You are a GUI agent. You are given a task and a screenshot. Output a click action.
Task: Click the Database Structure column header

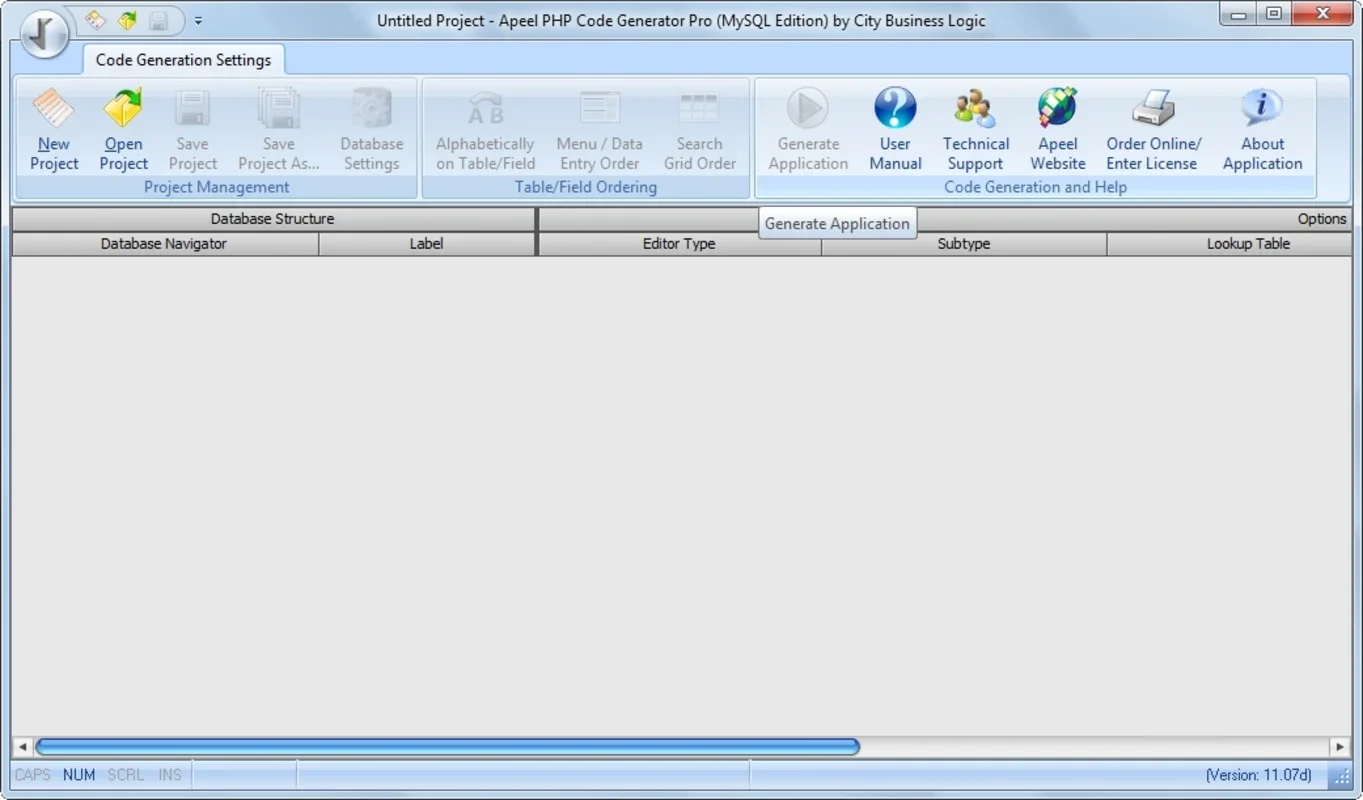coord(273,219)
